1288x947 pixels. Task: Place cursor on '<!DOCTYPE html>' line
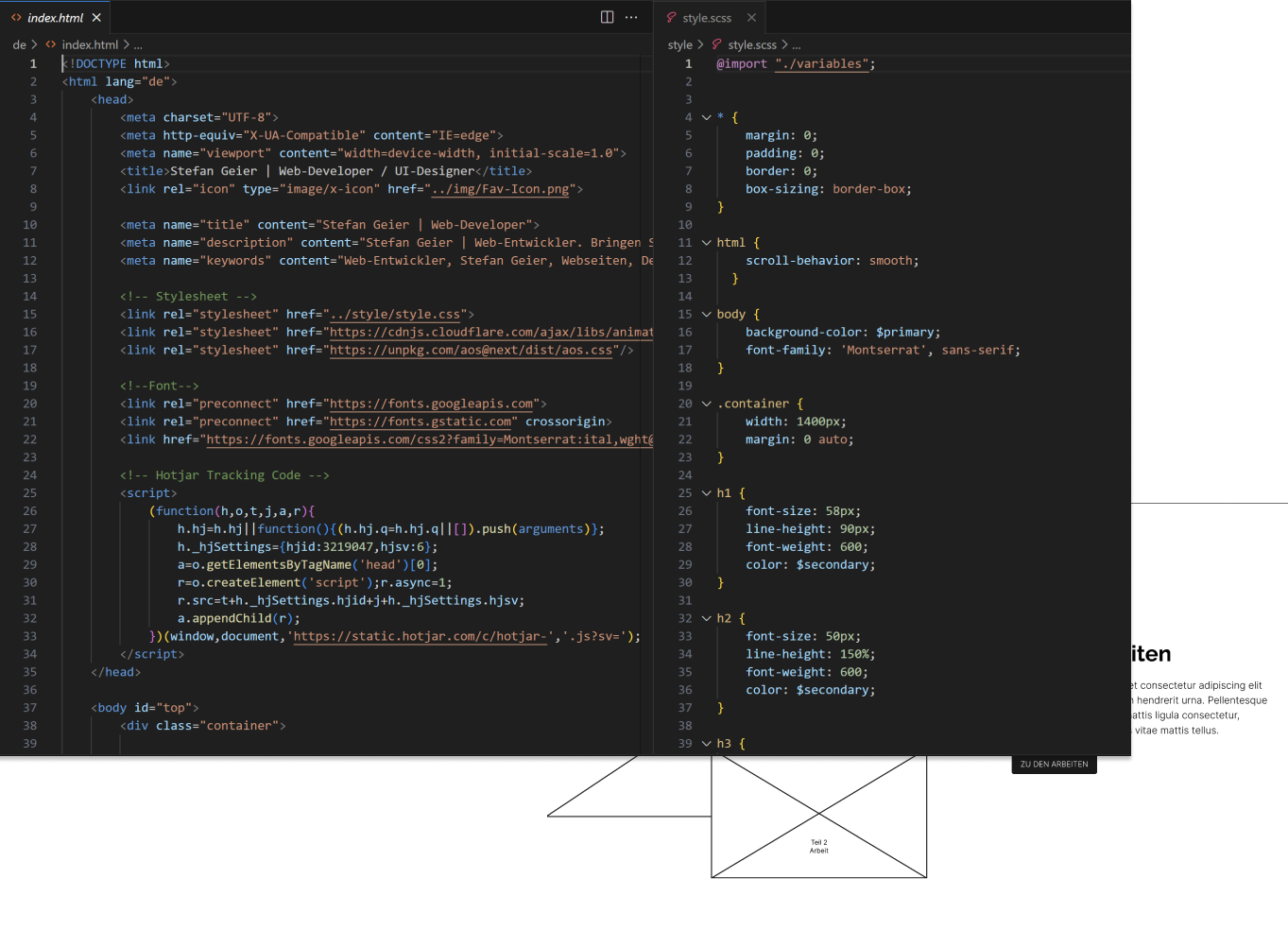coord(116,63)
